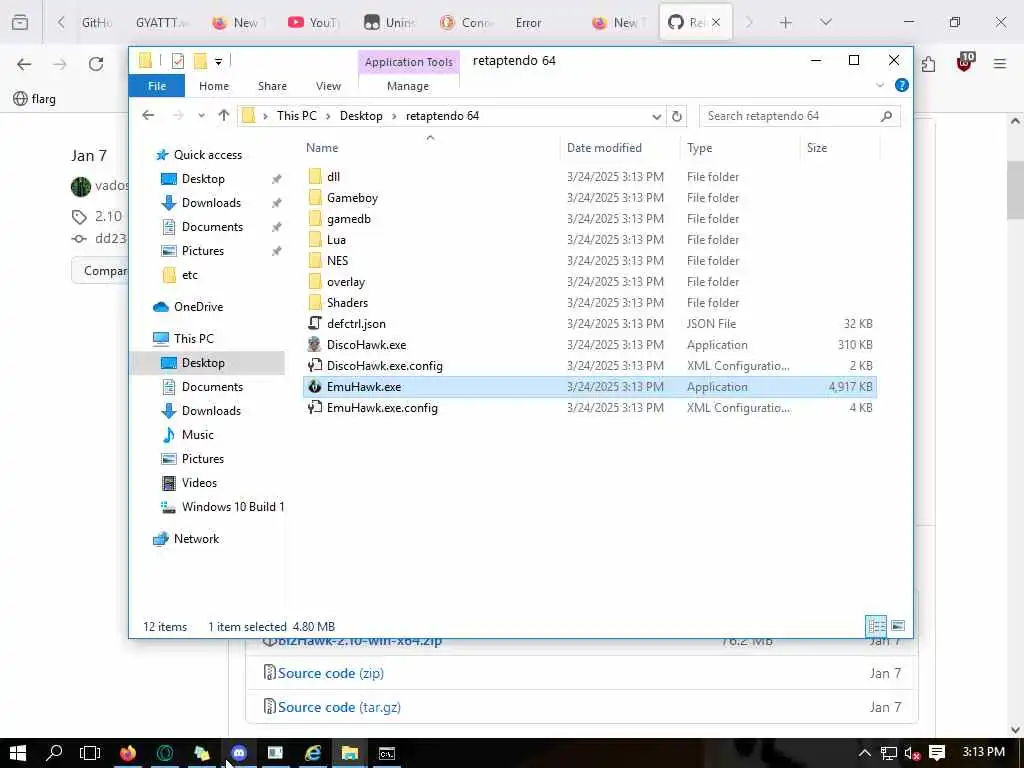Click the defctrl.json file icon
The height and width of the screenshot is (768, 1024).
(x=315, y=324)
